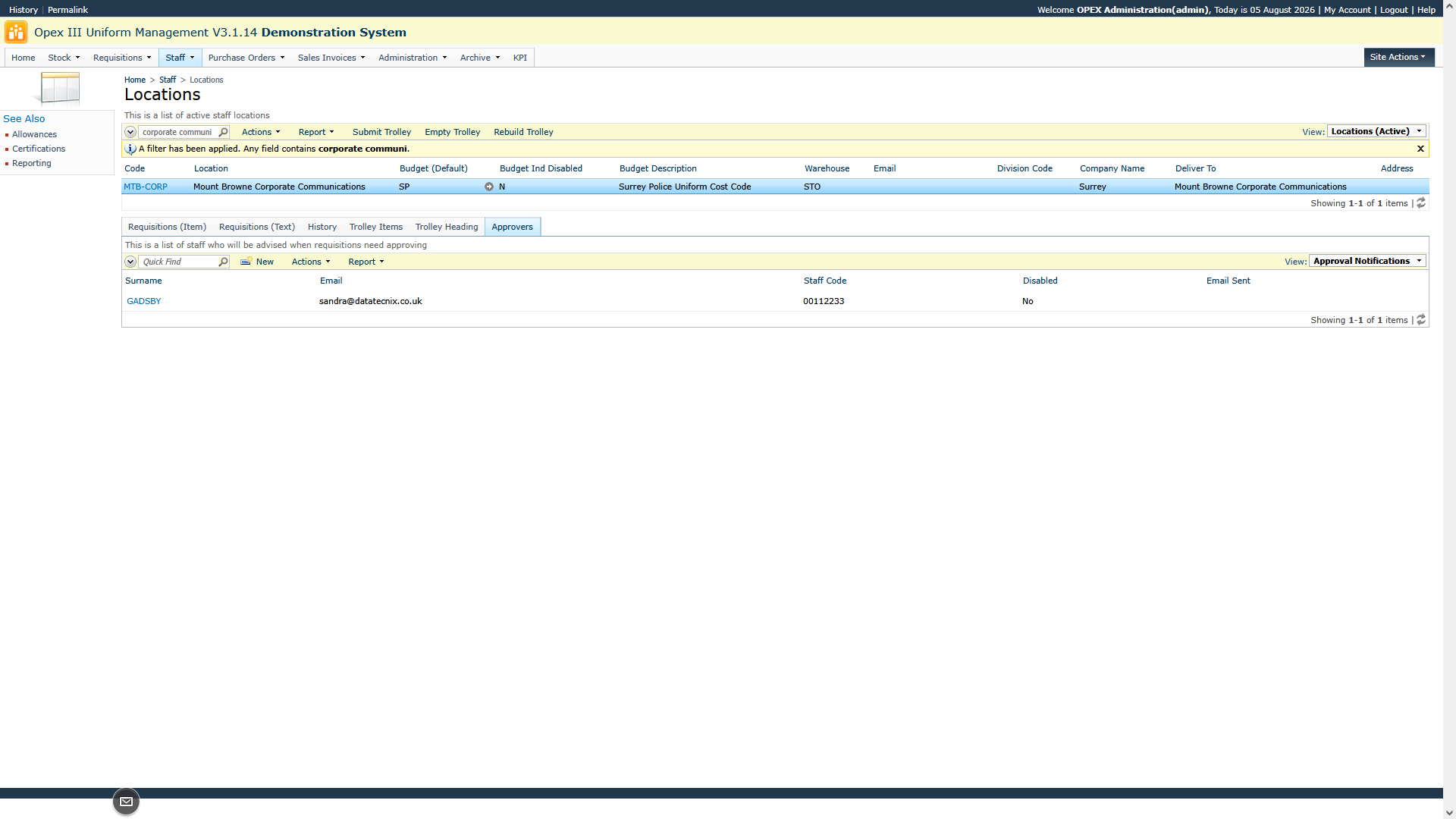Open the Reporting See Also link
Image resolution: width=1456 pixels, height=819 pixels.
pos(32,163)
